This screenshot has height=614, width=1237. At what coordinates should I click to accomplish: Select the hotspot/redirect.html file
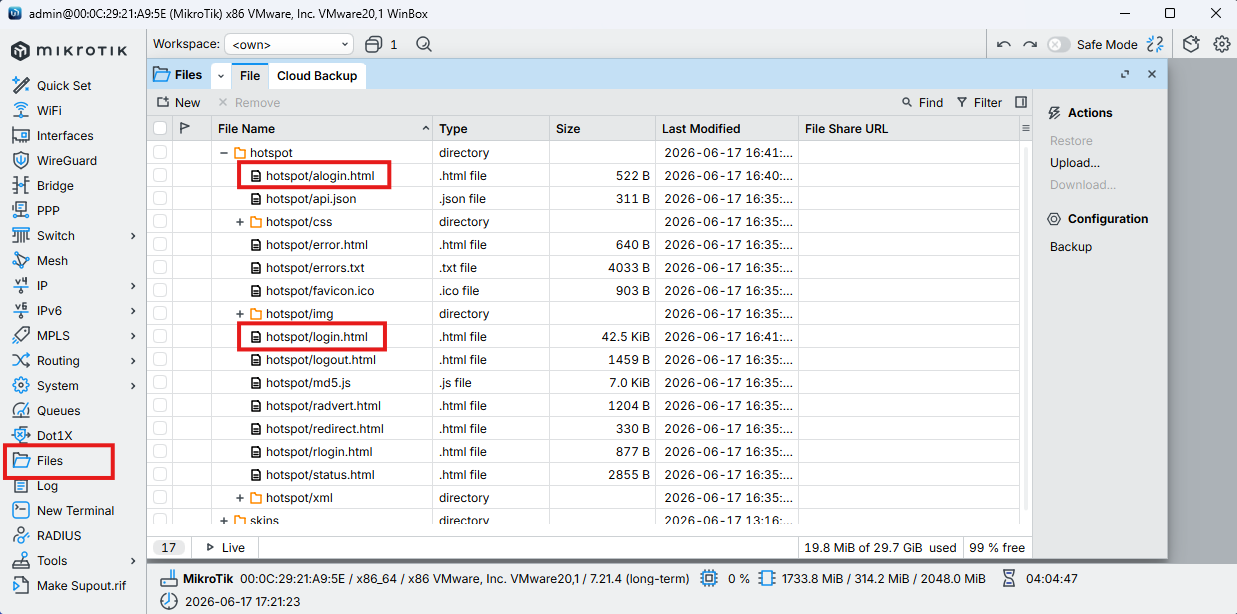coord(324,429)
